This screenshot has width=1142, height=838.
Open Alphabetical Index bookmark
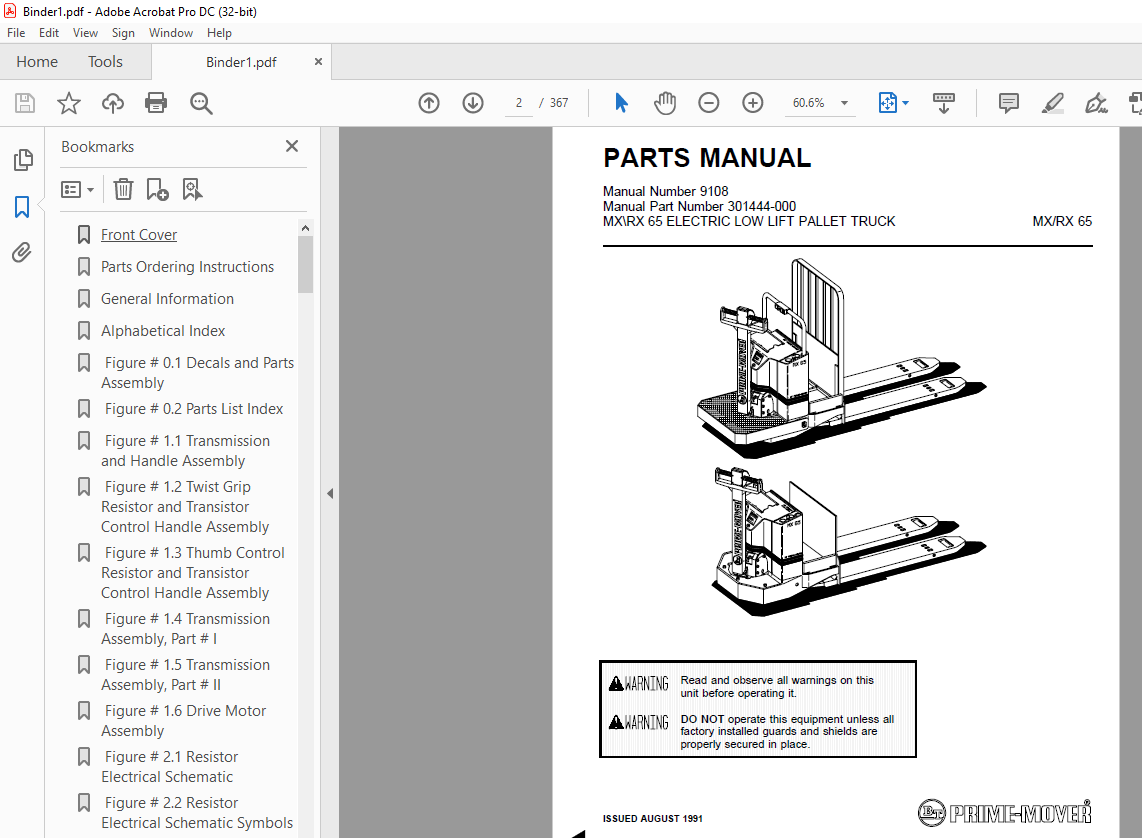(163, 331)
